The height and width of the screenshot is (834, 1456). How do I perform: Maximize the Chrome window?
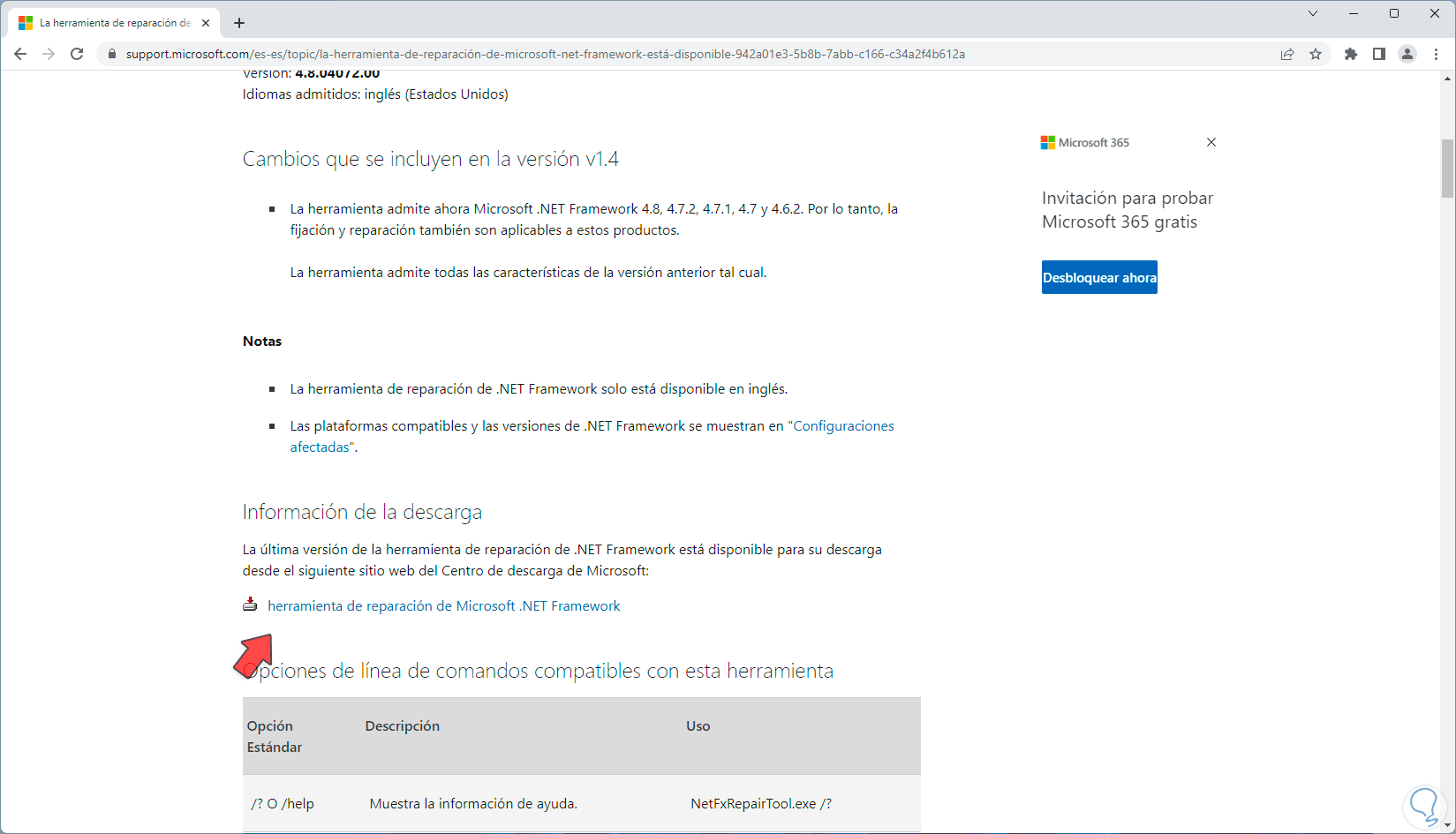(x=1394, y=13)
